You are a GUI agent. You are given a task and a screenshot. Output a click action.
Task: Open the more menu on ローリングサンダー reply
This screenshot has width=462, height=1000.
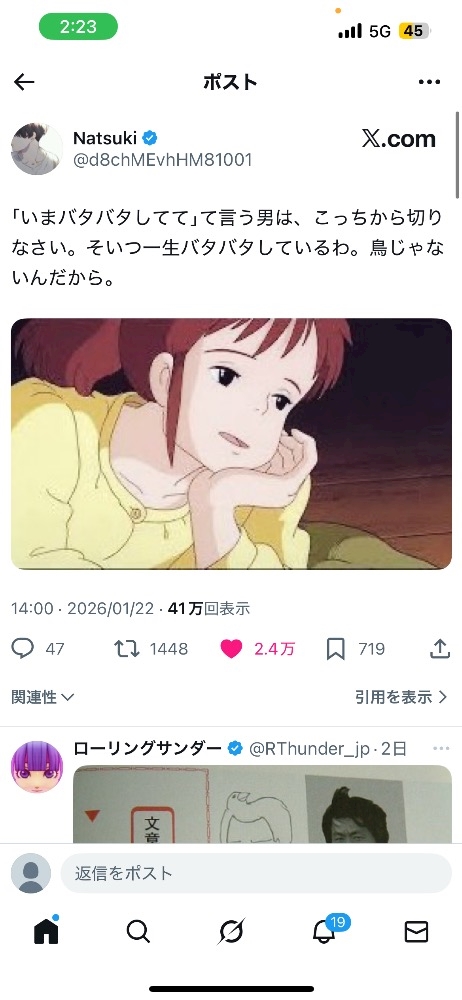(x=442, y=748)
